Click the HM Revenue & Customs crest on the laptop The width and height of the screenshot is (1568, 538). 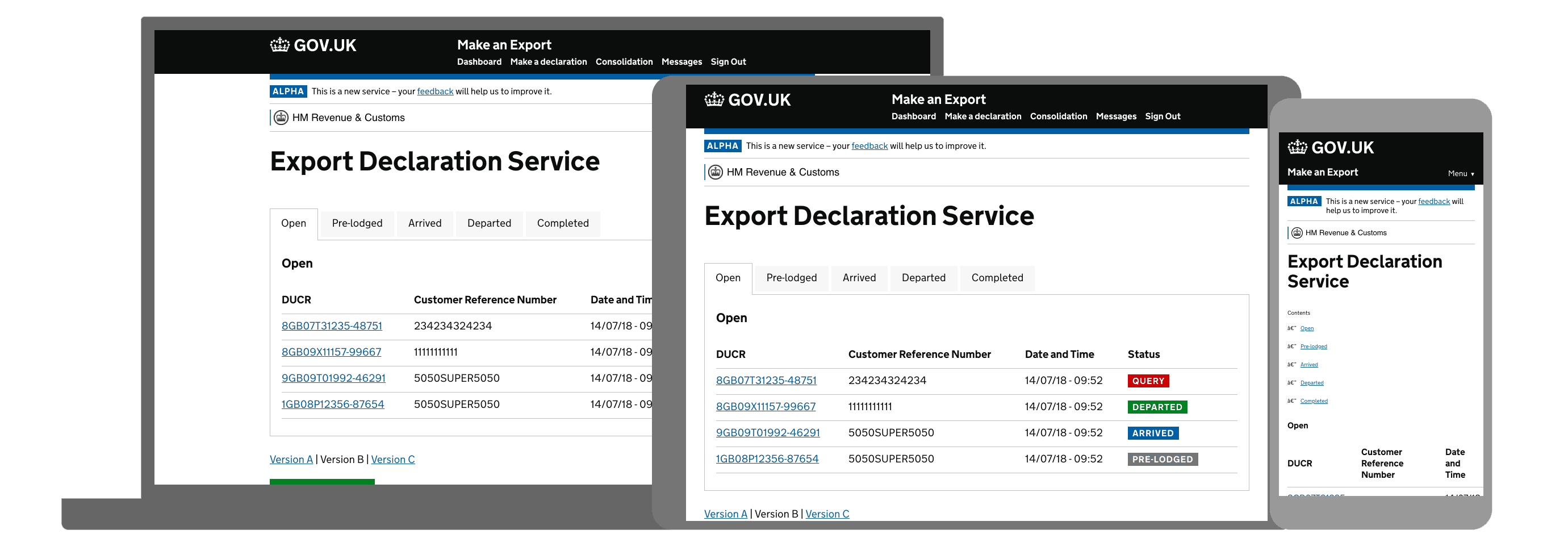pyautogui.click(x=282, y=117)
